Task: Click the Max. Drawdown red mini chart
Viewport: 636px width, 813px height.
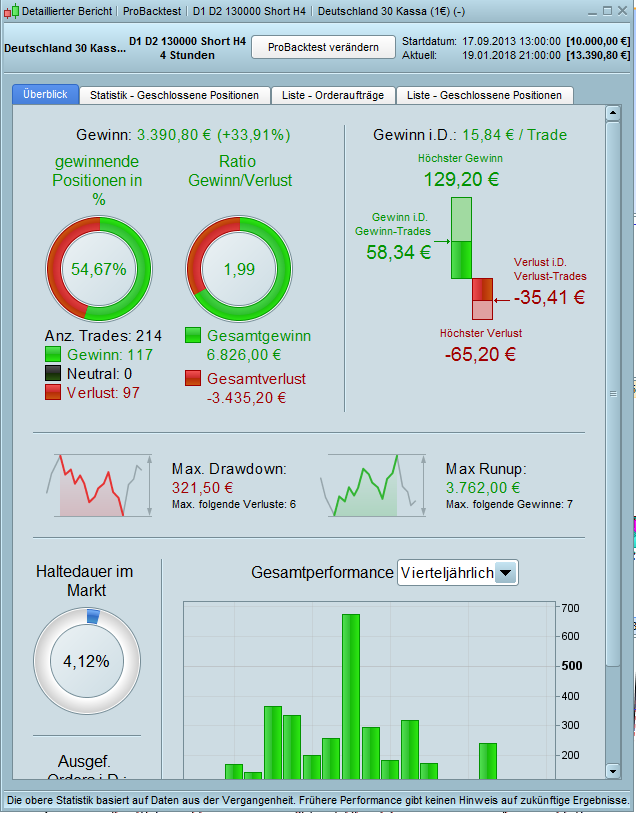Action: tap(99, 485)
